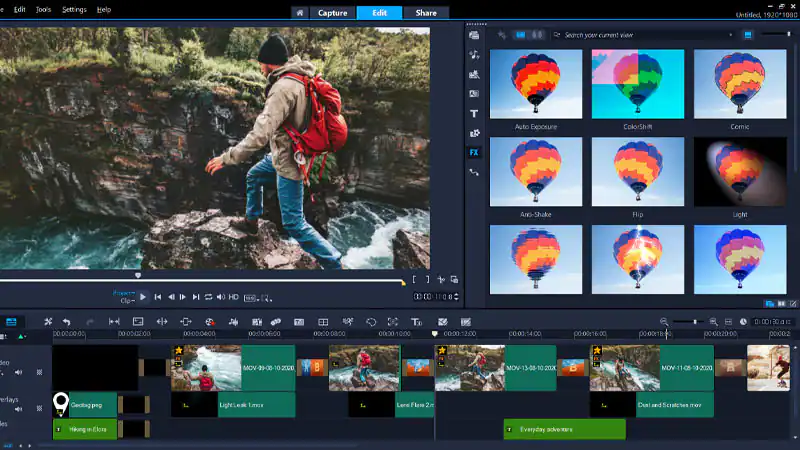800x450 pixels.
Task: Click the Undo arrow in timeline toolbar
Action: (x=66, y=322)
